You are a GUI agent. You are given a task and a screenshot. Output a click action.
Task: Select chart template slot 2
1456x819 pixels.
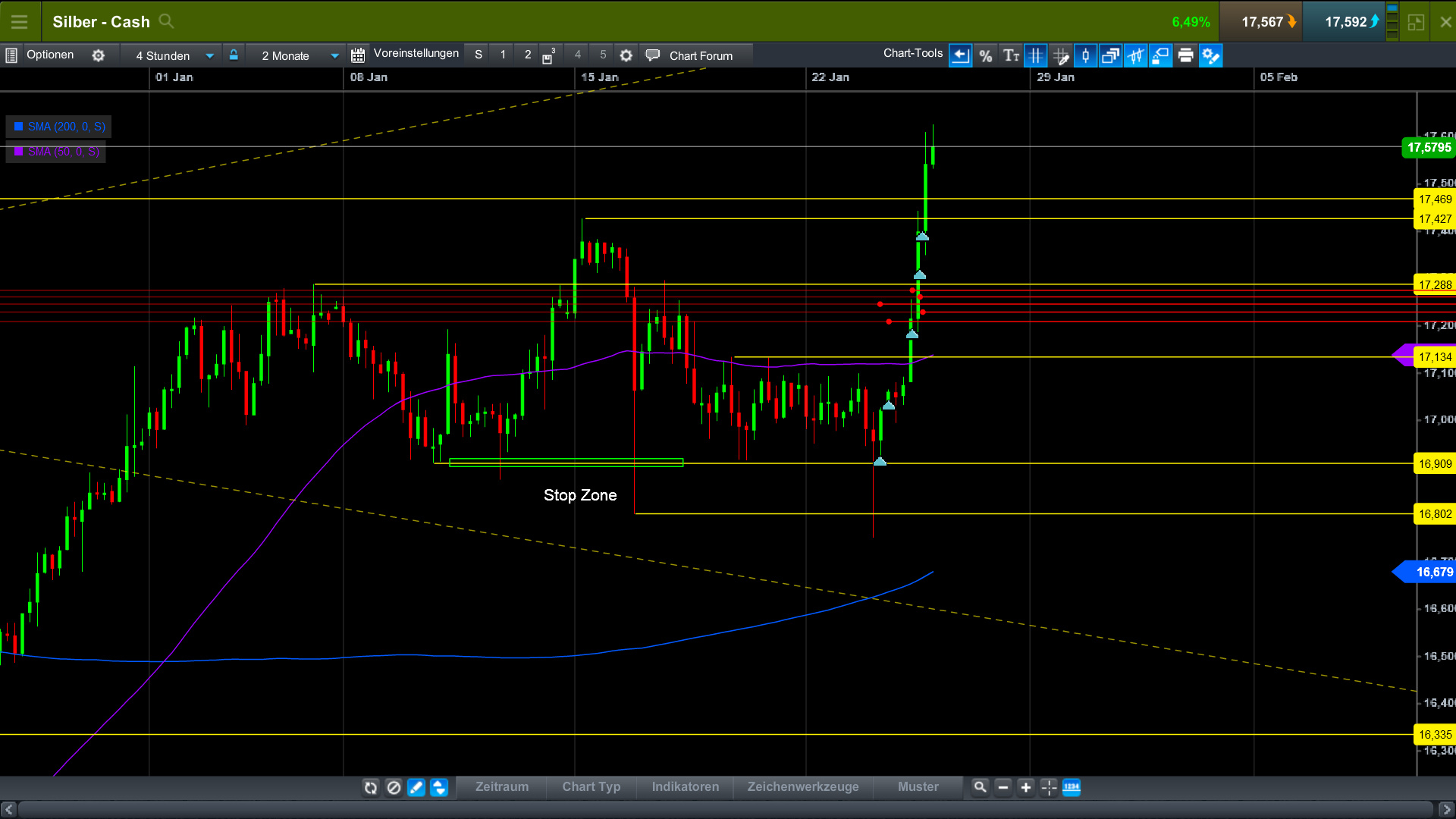[527, 55]
